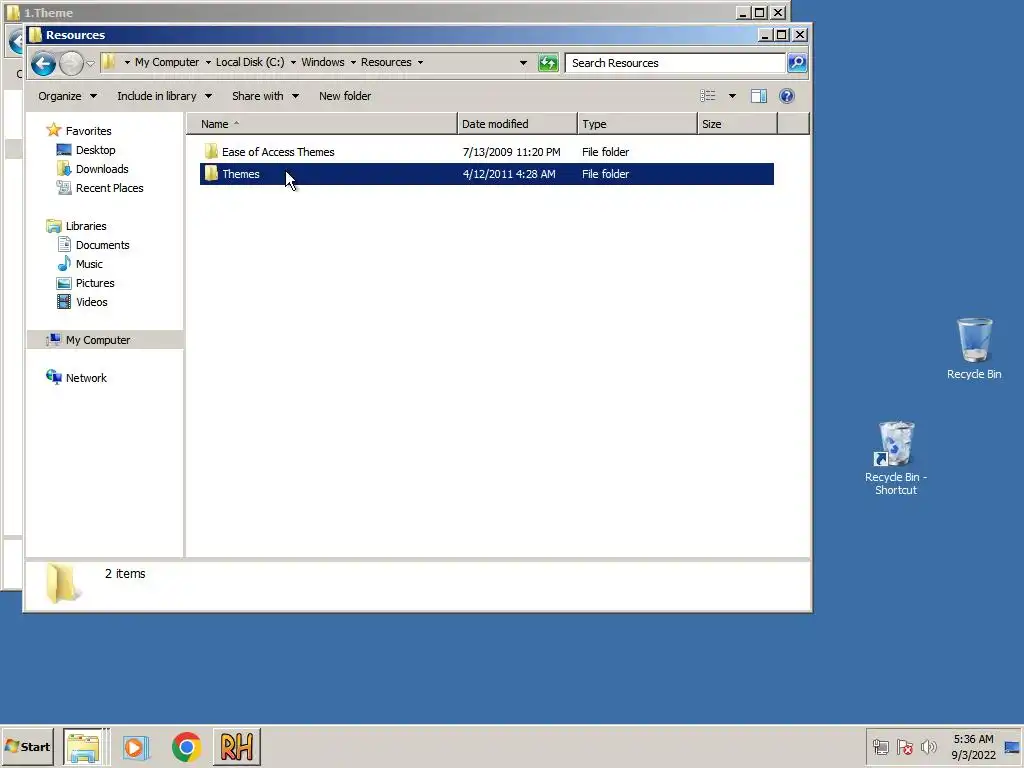Viewport: 1024px width, 768px height.
Task: Open the Documents library
Action: 103,245
